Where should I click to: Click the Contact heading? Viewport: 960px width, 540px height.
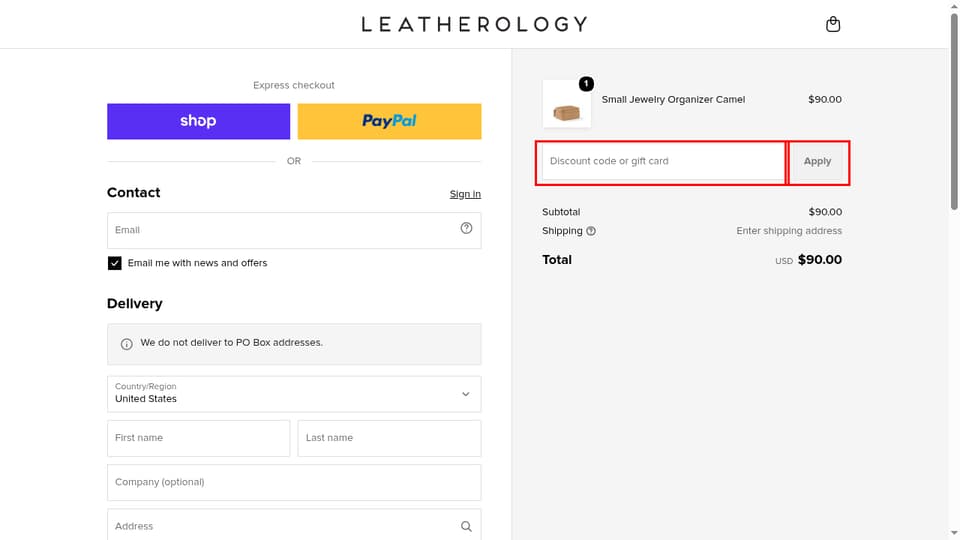coord(133,192)
